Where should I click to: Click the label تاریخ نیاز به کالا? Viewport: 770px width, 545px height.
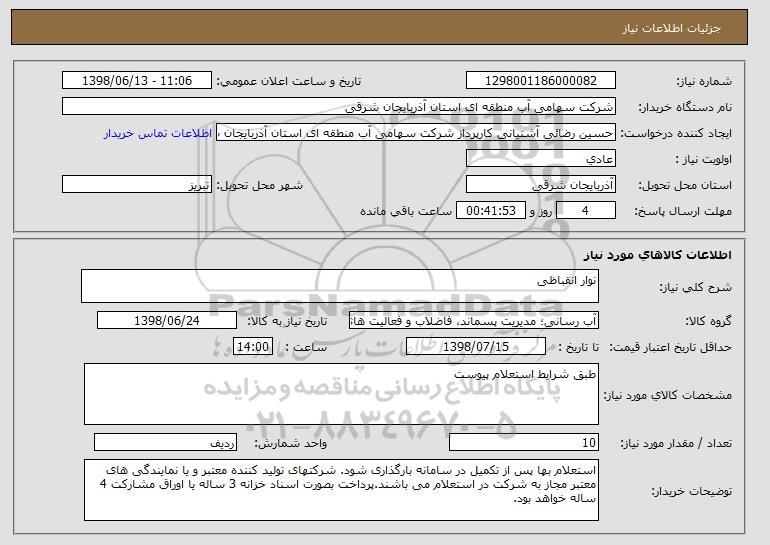tap(287, 321)
